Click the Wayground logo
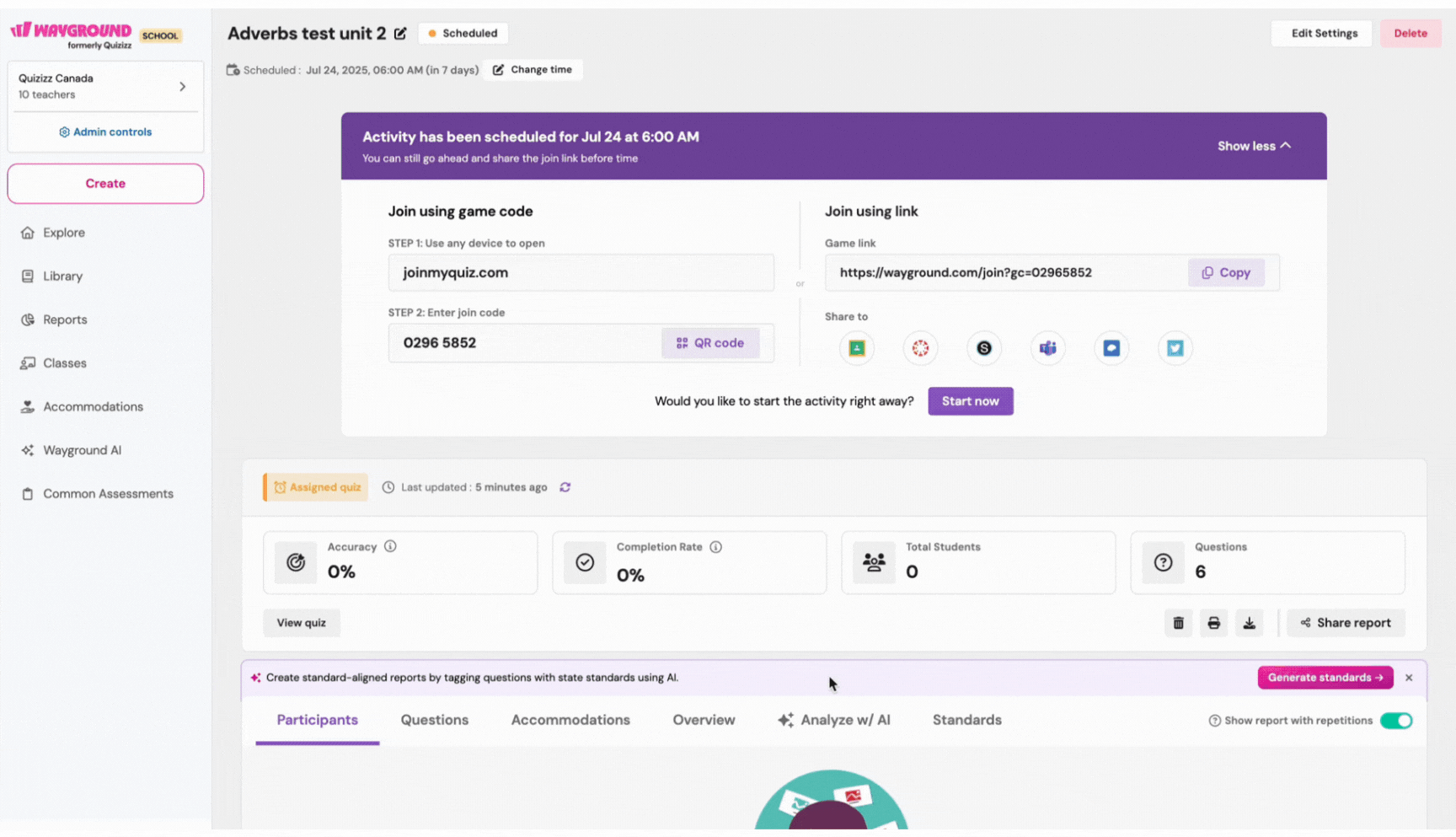Screen dimensions: 1456x837 72,35
